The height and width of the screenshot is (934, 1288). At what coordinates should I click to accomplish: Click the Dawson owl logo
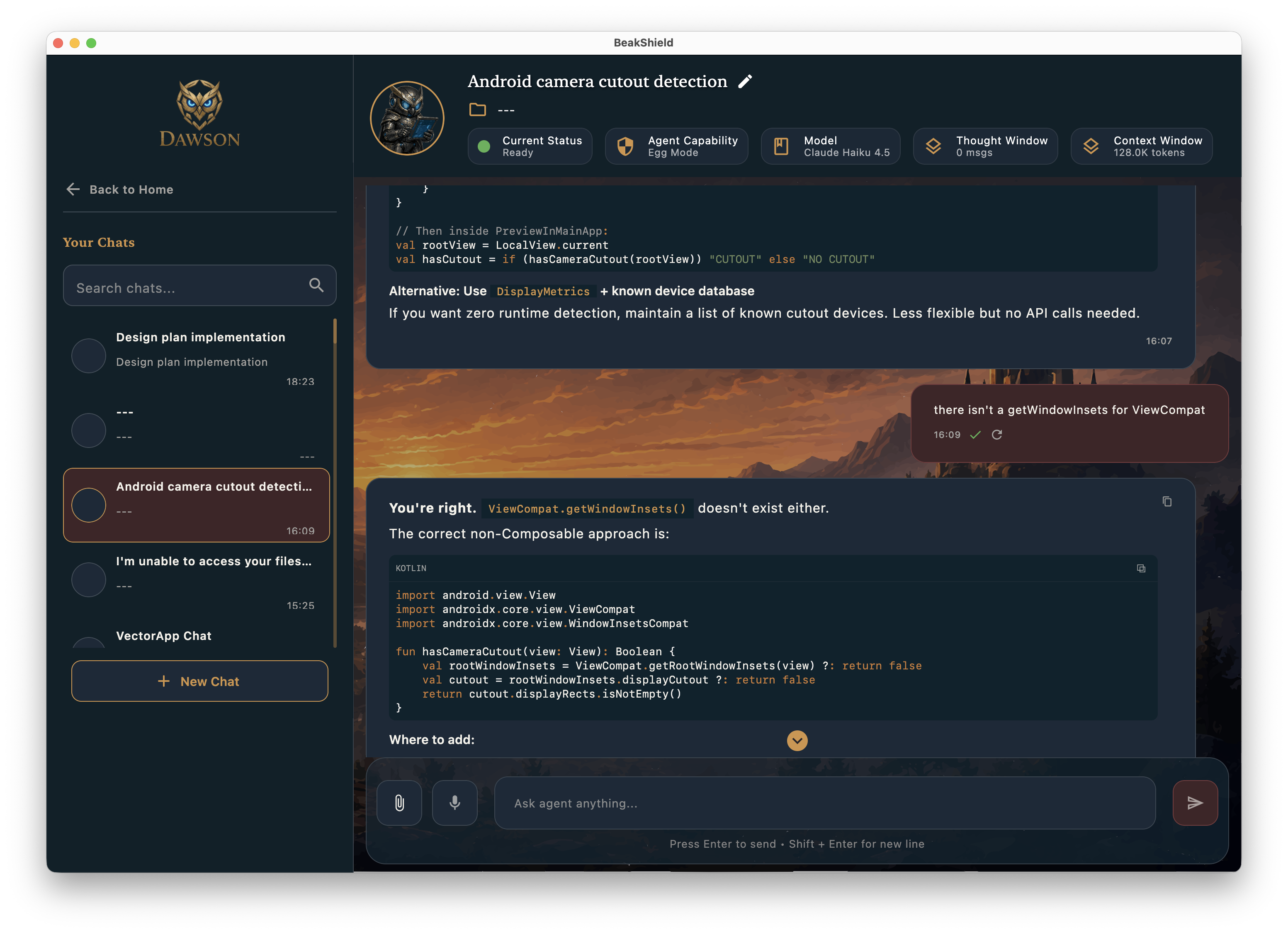(199, 113)
